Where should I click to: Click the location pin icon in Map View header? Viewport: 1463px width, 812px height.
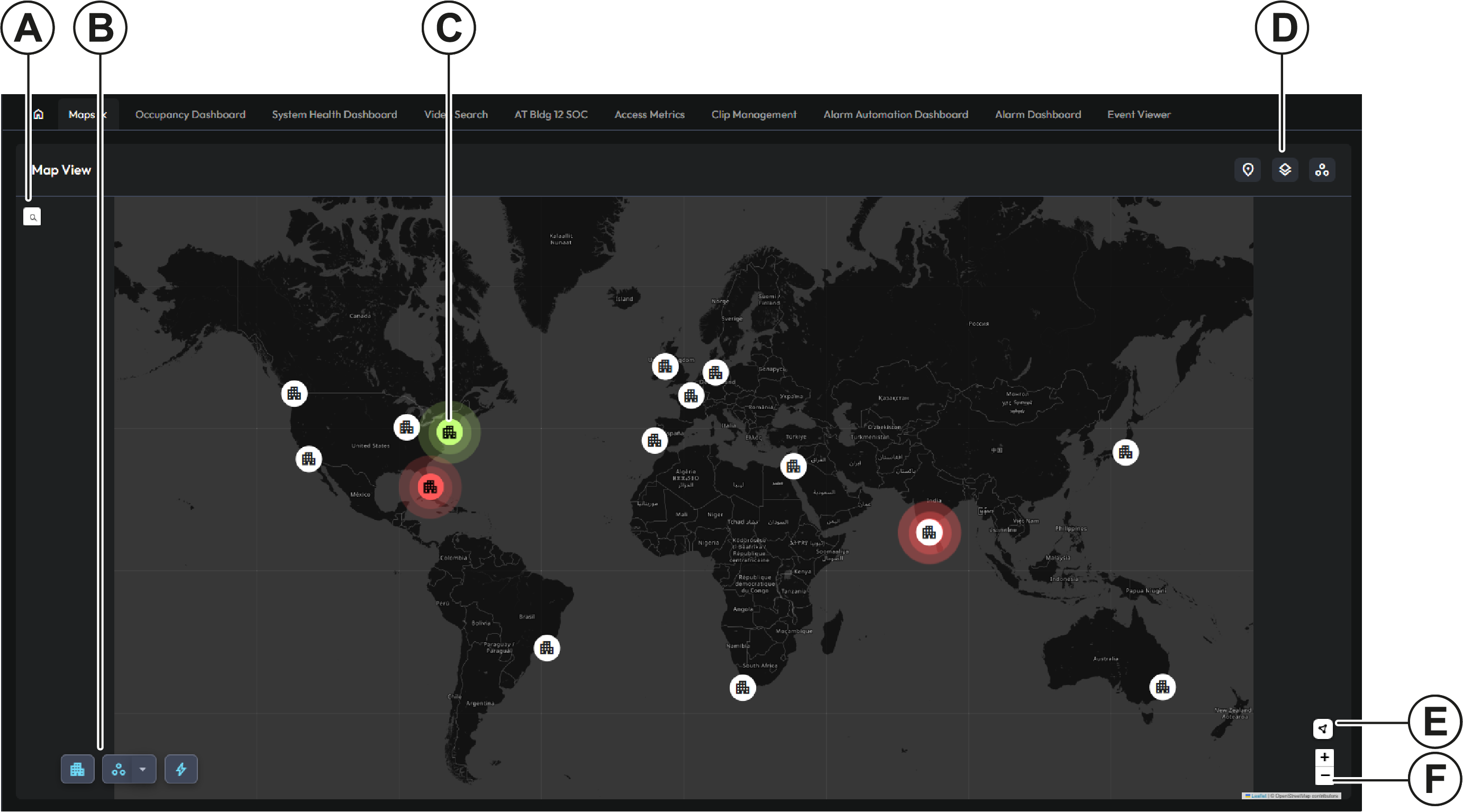click(1248, 170)
